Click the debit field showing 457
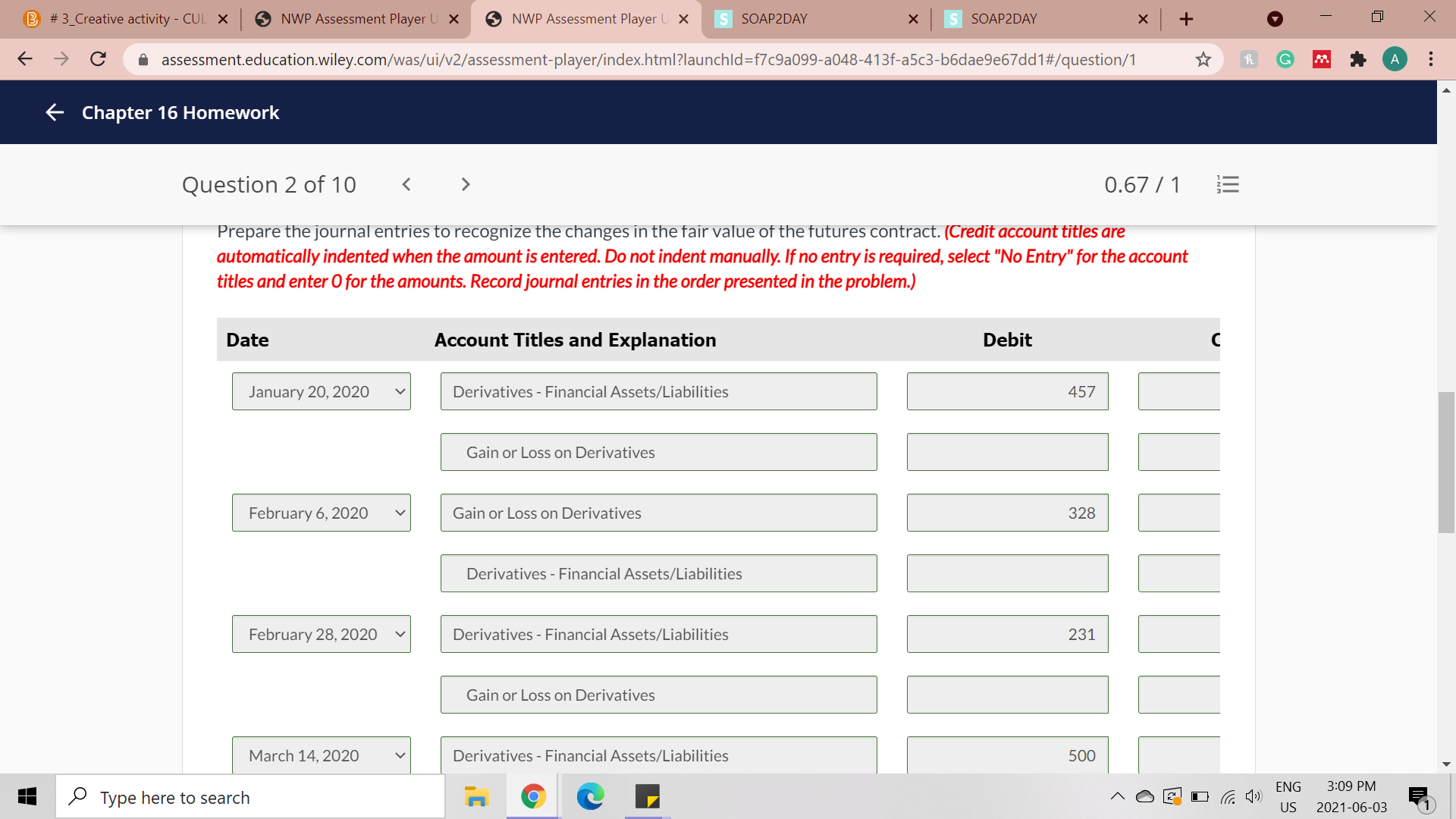 [1007, 391]
